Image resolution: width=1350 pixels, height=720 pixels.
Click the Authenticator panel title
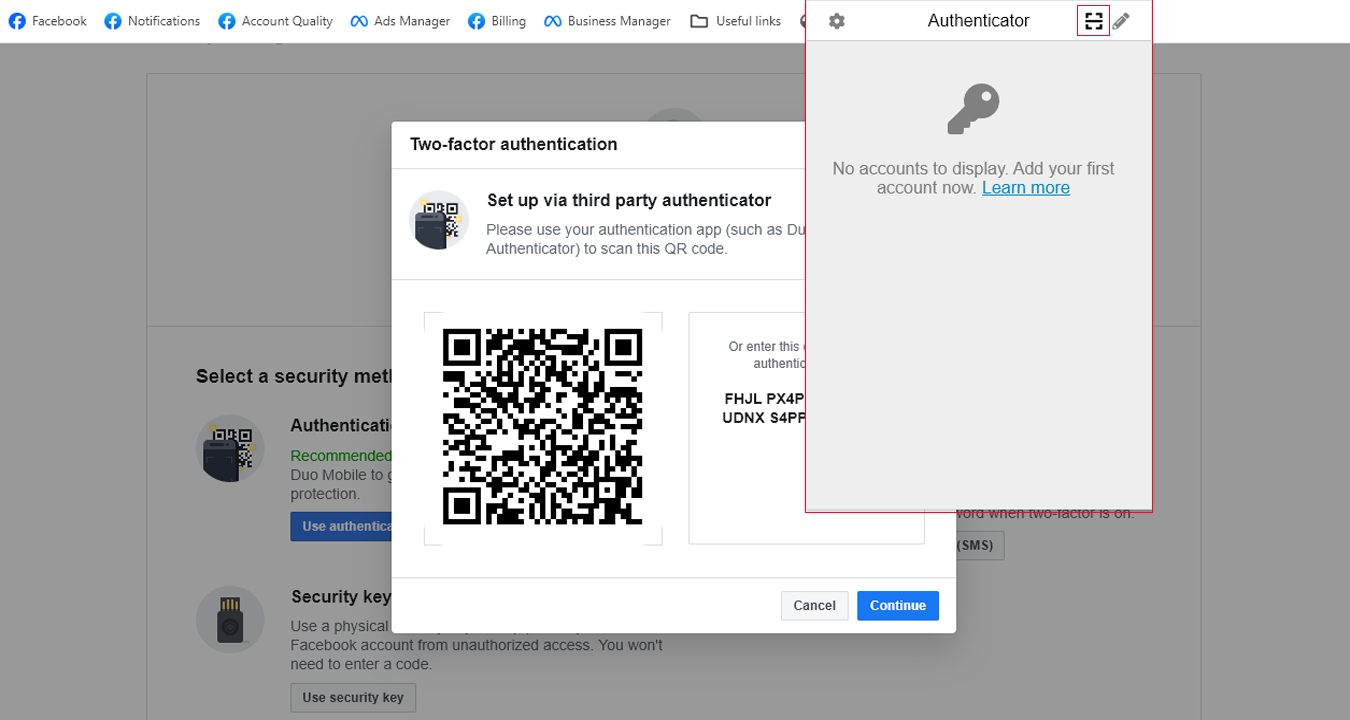(978, 20)
